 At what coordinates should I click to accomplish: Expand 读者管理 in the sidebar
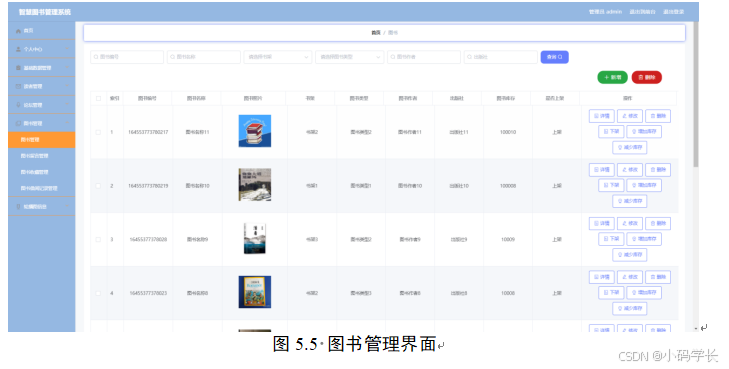point(41,86)
